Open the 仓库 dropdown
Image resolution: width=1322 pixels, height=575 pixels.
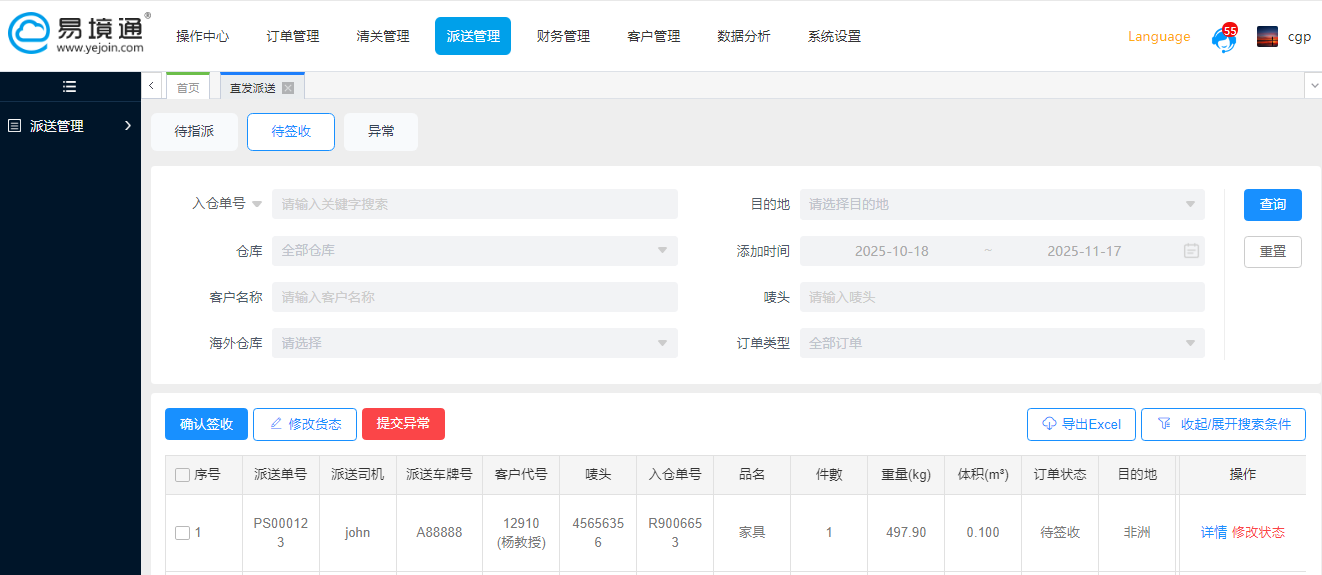click(x=474, y=251)
